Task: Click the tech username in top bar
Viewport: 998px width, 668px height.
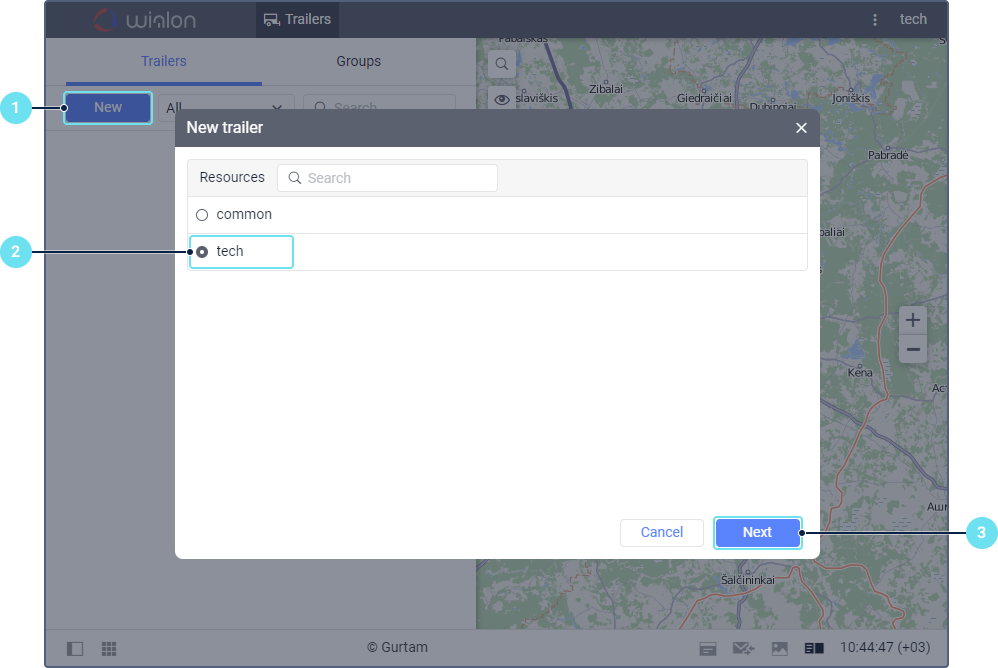Action: click(913, 20)
